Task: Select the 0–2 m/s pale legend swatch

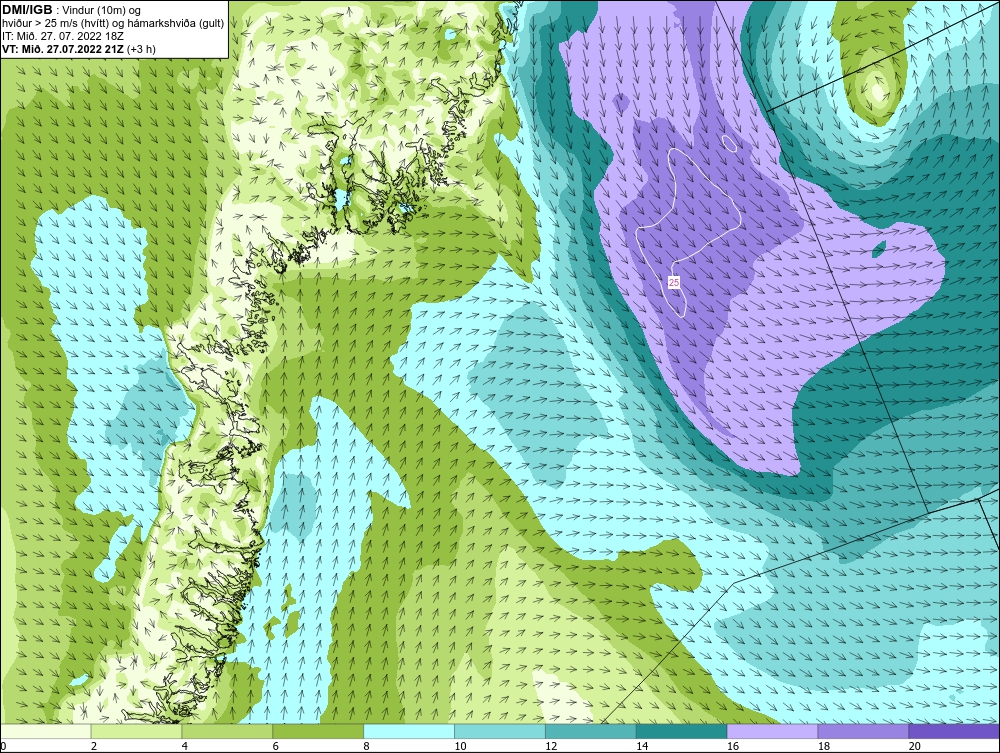Action: point(46,731)
